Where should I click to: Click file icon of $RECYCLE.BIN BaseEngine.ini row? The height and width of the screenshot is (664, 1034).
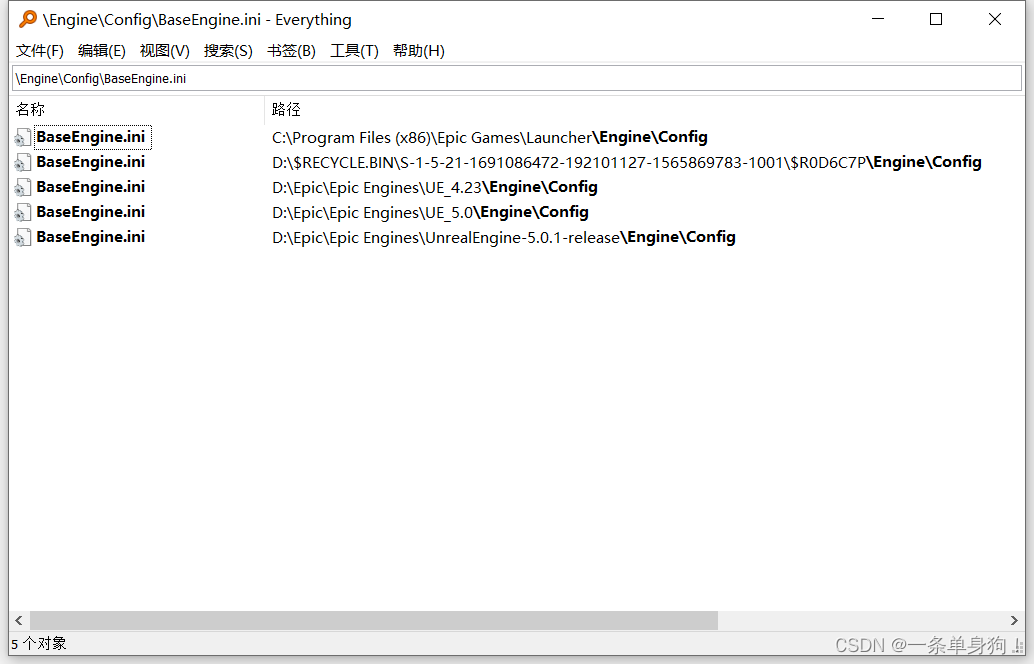point(22,162)
